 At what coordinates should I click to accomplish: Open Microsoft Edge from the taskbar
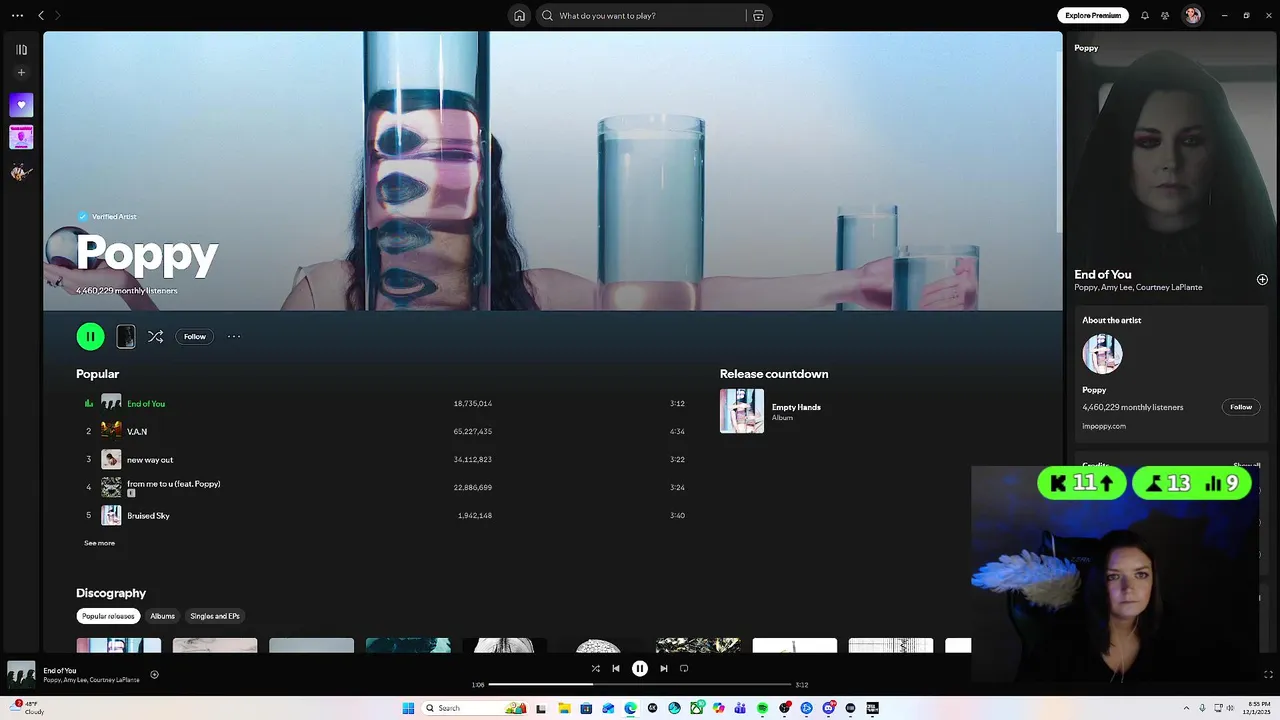coord(630,708)
